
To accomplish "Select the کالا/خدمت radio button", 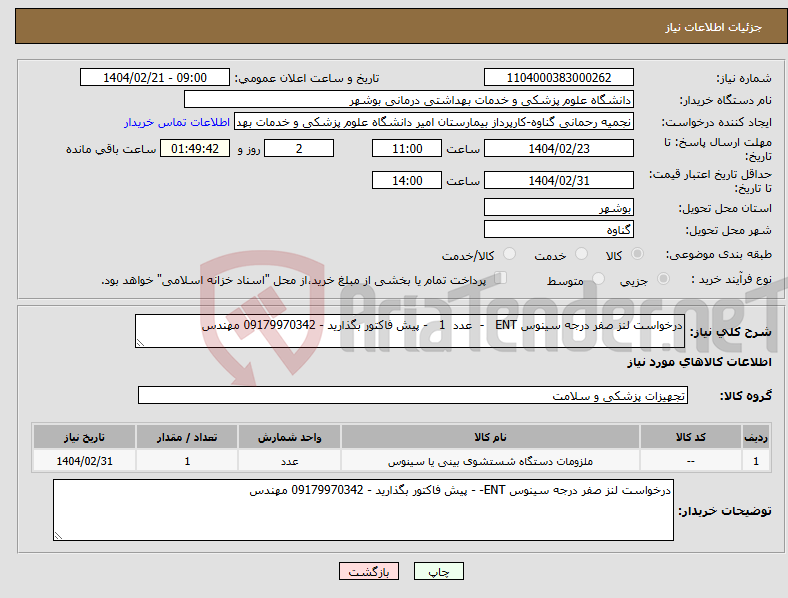I will tap(510, 254).
